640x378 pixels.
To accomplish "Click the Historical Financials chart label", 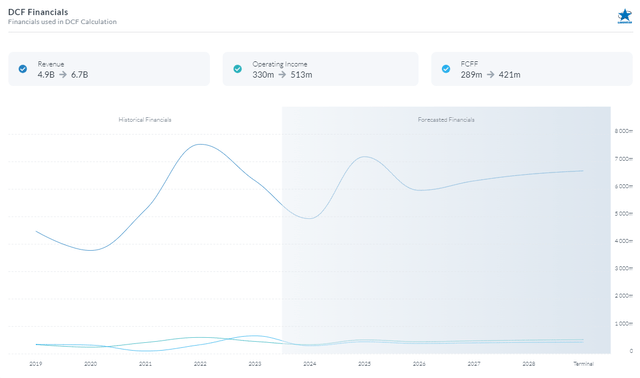I will click(145, 120).
